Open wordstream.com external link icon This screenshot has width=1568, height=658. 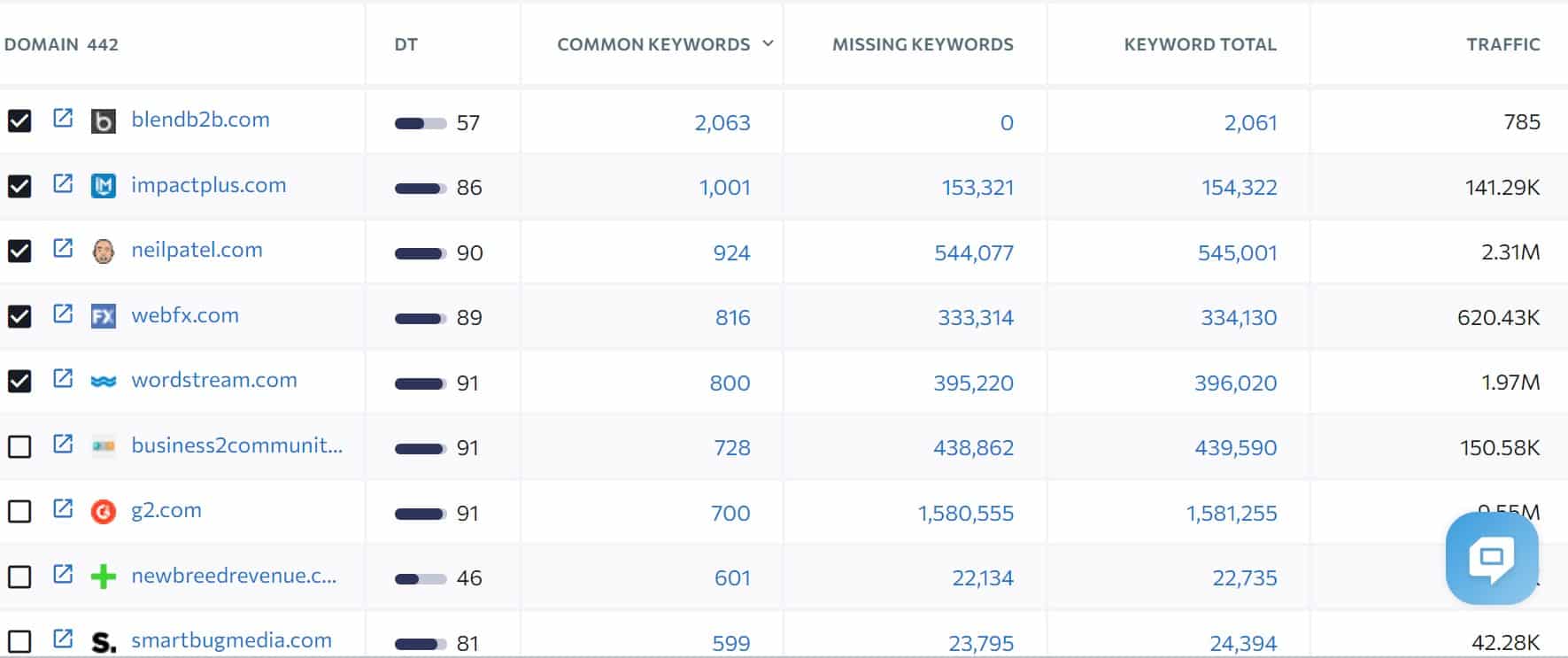pos(63,378)
